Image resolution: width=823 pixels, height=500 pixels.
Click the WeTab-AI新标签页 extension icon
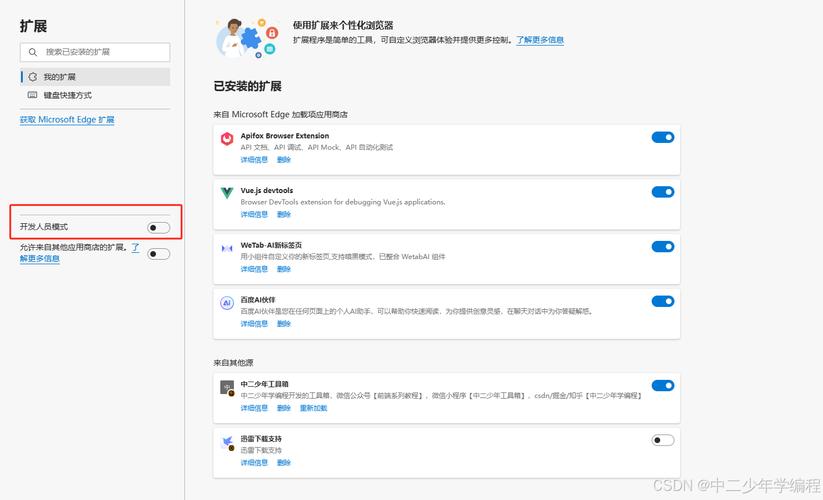(x=227, y=248)
